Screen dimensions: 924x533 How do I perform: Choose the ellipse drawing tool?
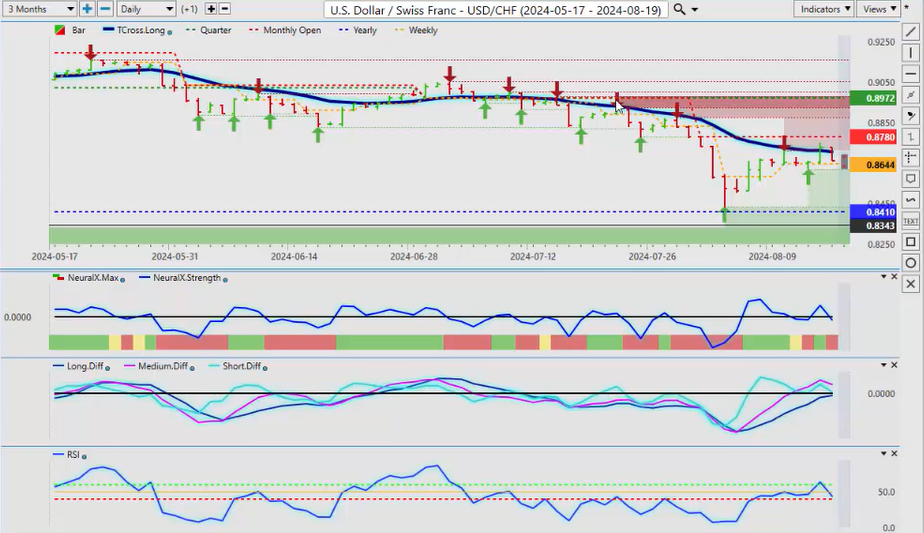[x=910, y=262]
